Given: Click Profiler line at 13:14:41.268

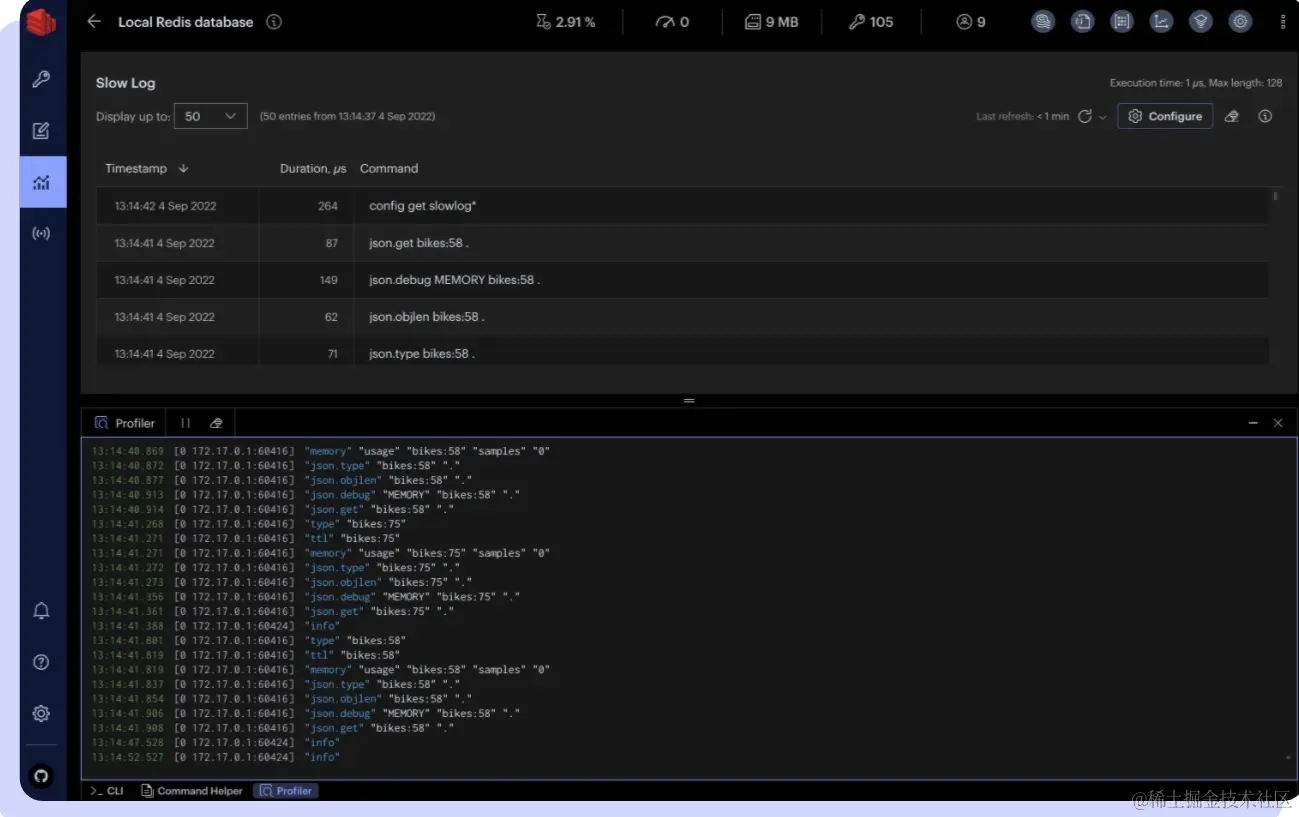Looking at the screenshot, I should (x=249, y=524).
